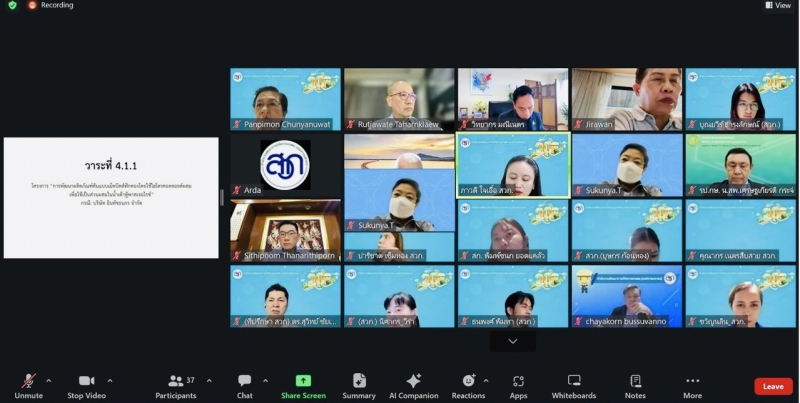Open the View layout menu
Screen dimensions: 800x403
(x=778, y=5)
